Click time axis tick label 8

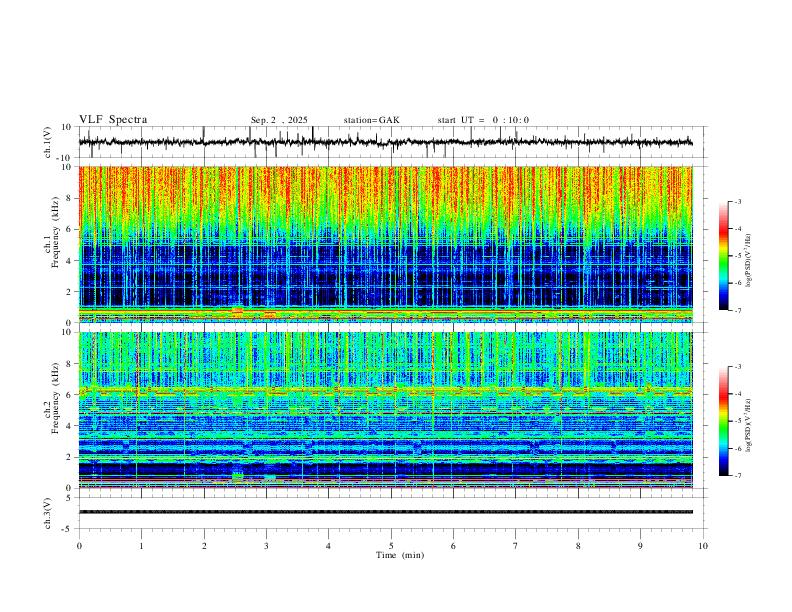578,546
